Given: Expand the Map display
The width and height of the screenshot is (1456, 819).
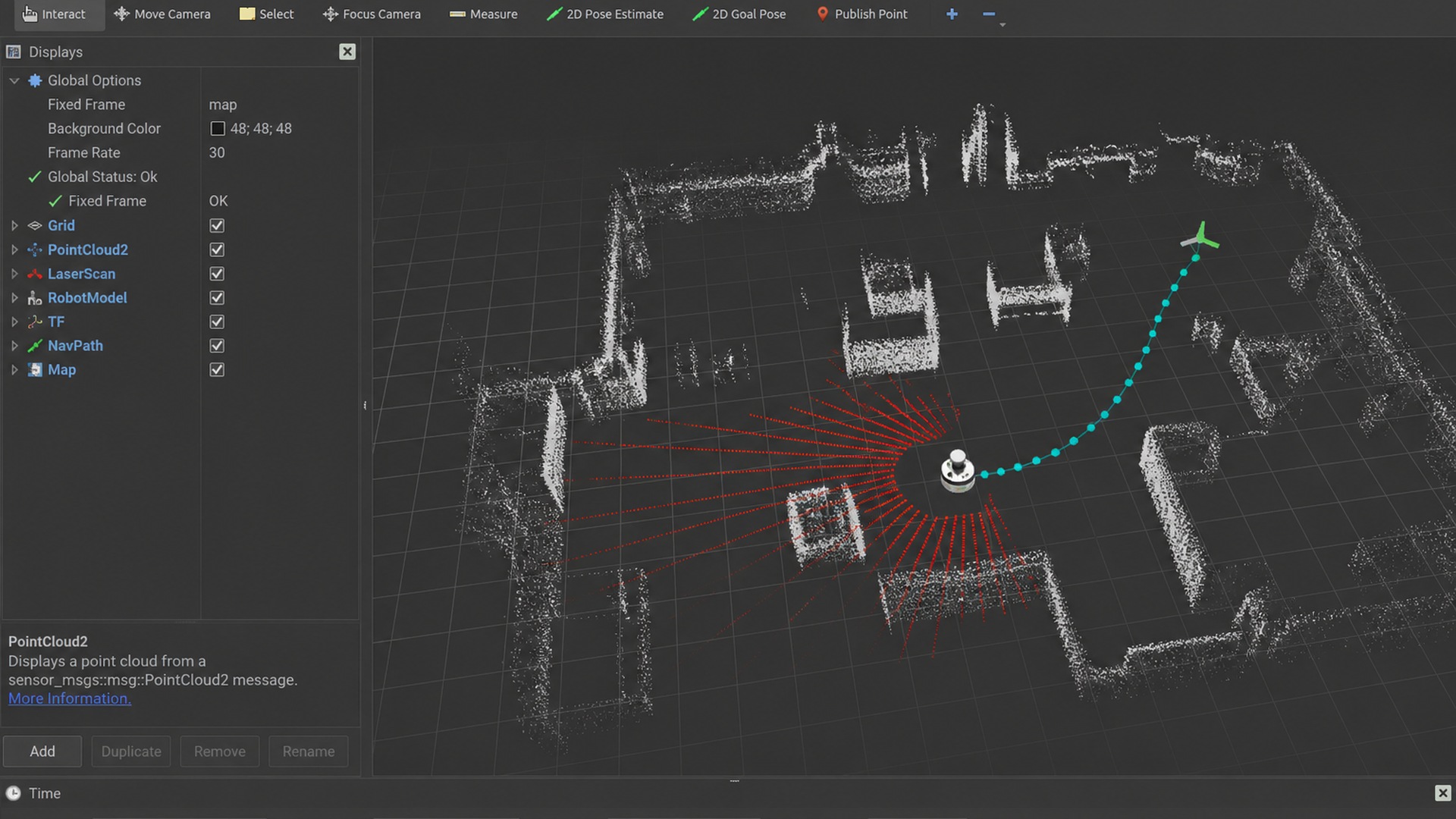Looking at the screenshot, I should (14, 370).
